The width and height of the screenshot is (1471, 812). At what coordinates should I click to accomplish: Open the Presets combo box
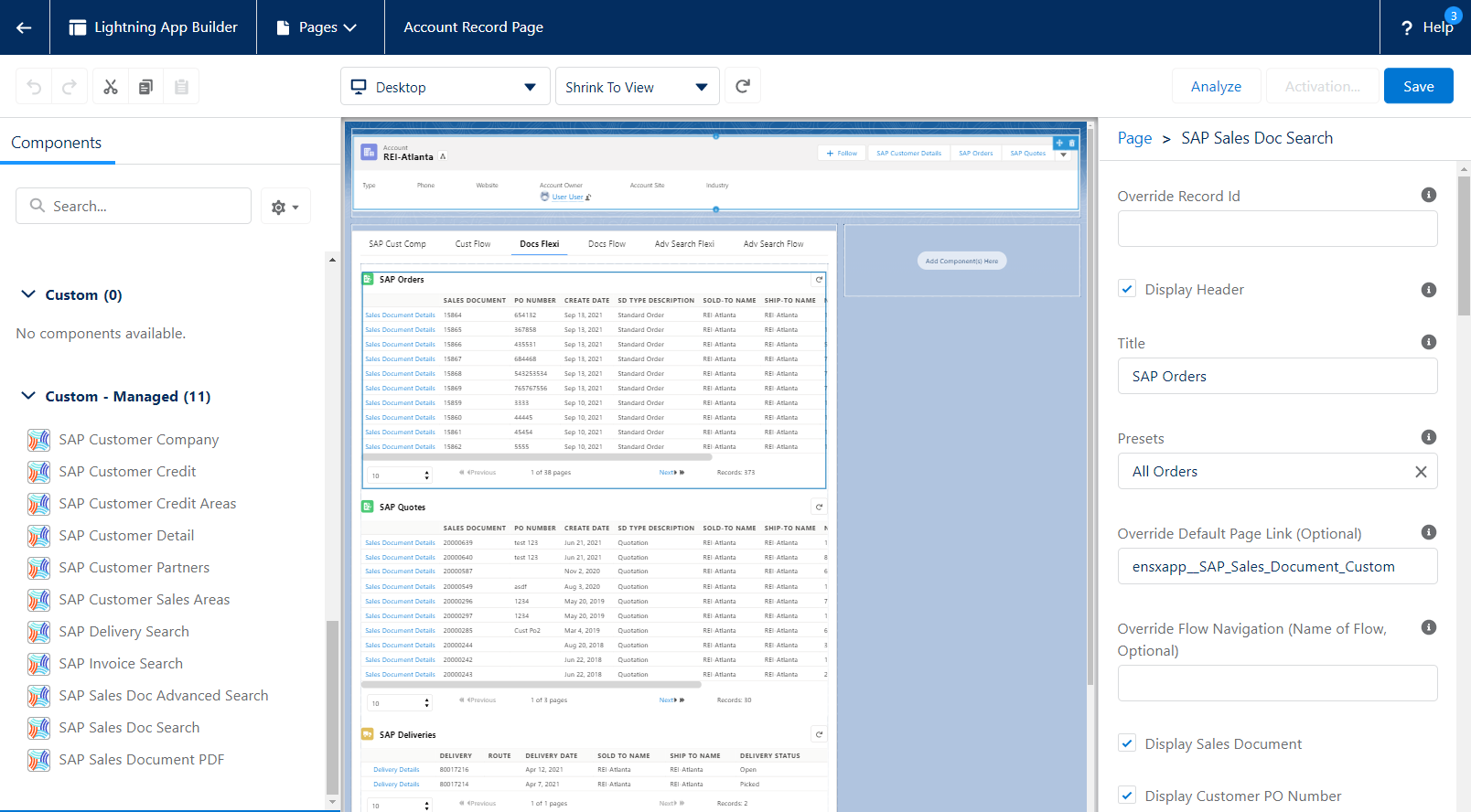(x=1277, y=472)
